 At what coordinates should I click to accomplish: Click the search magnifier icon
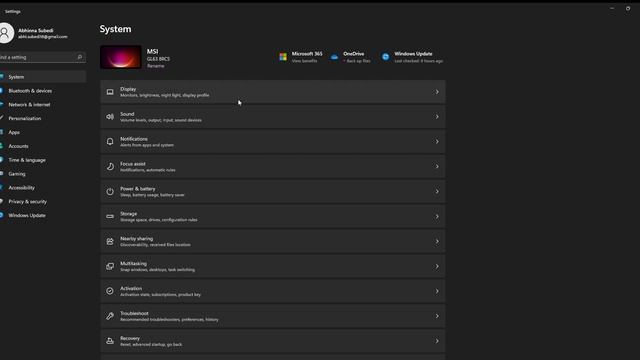click(80, 57)
